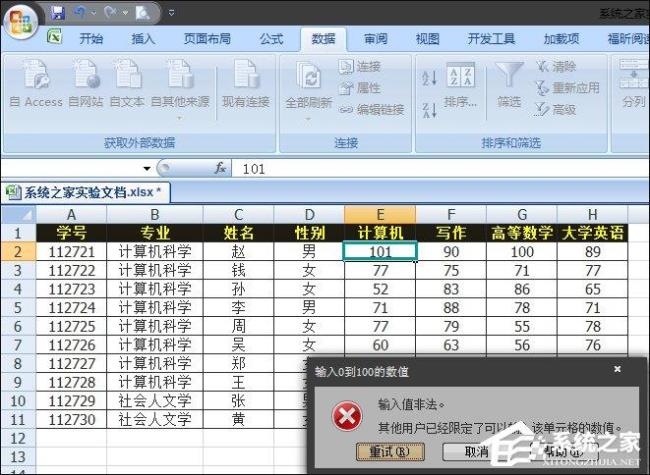Expand the quick access toolbar customize menu
Viewport: 650px width, 475px height.
click(x=171, y=13)
